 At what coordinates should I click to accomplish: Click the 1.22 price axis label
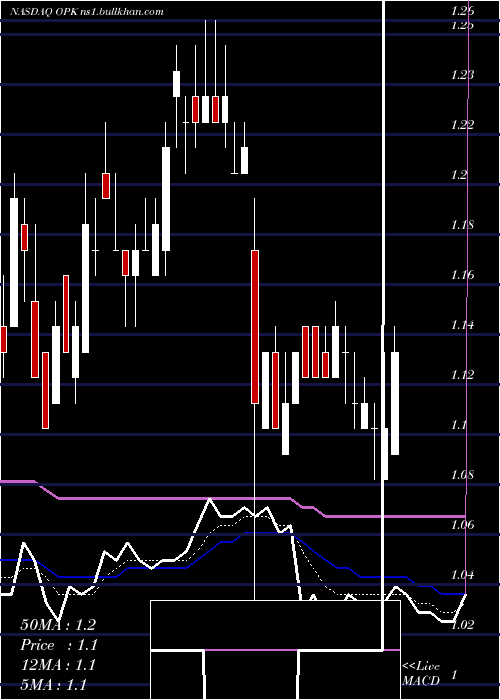click(x=461, y=125)
